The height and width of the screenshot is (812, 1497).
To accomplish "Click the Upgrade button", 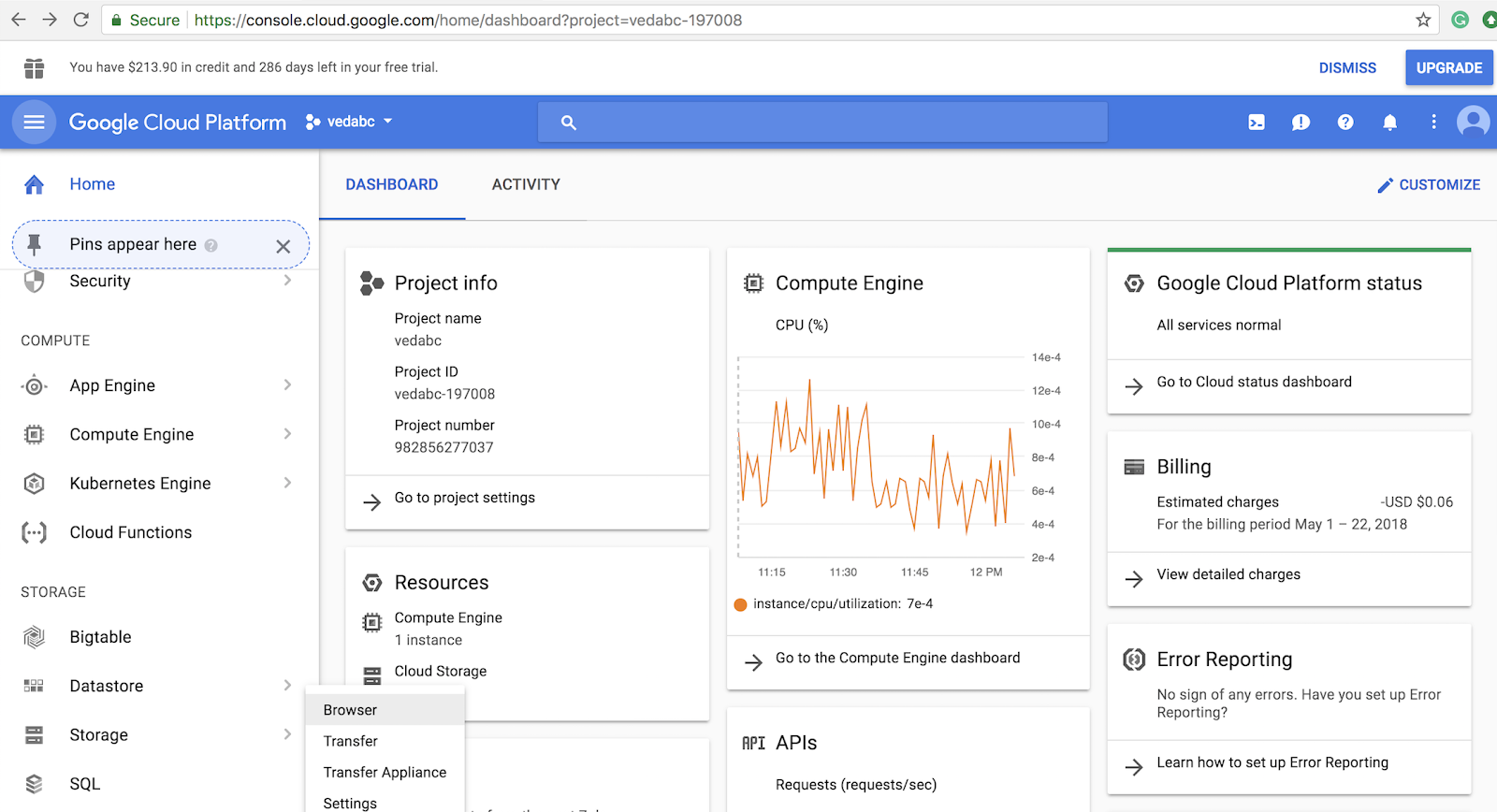I will [x=1448, y=68].
